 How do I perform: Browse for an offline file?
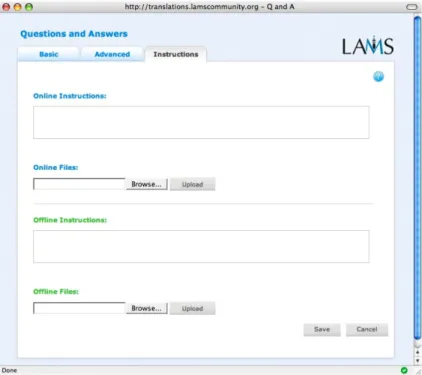(147, 308)
